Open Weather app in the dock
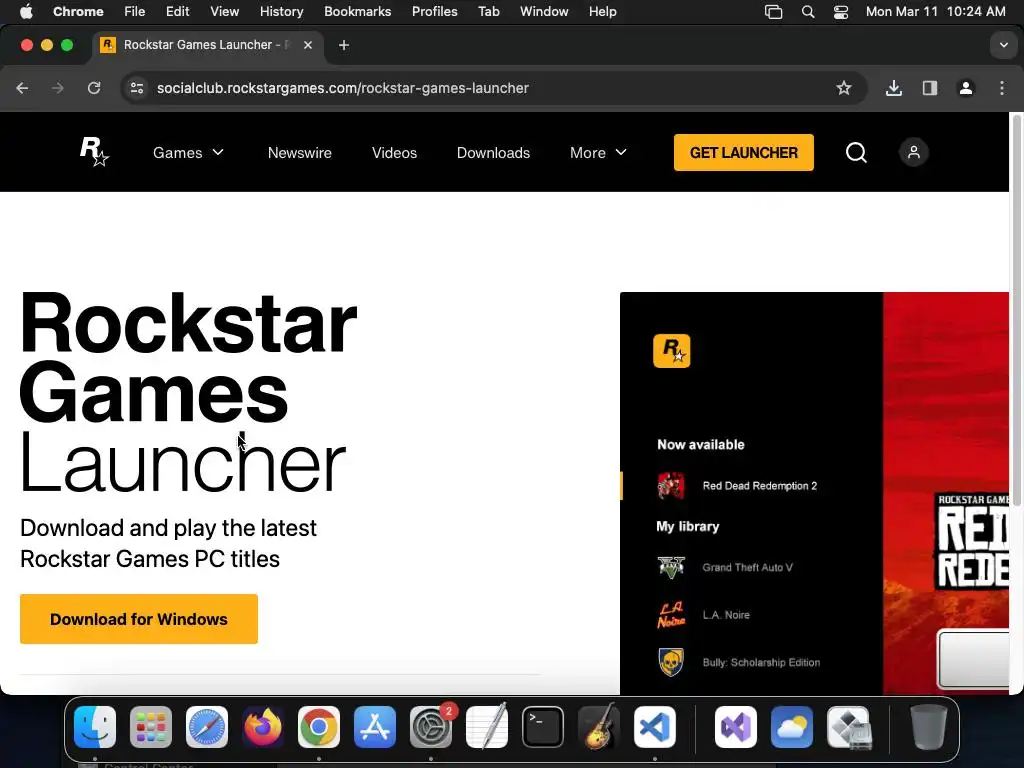The width and height of the screenshot is (1024, 768). 792,727
